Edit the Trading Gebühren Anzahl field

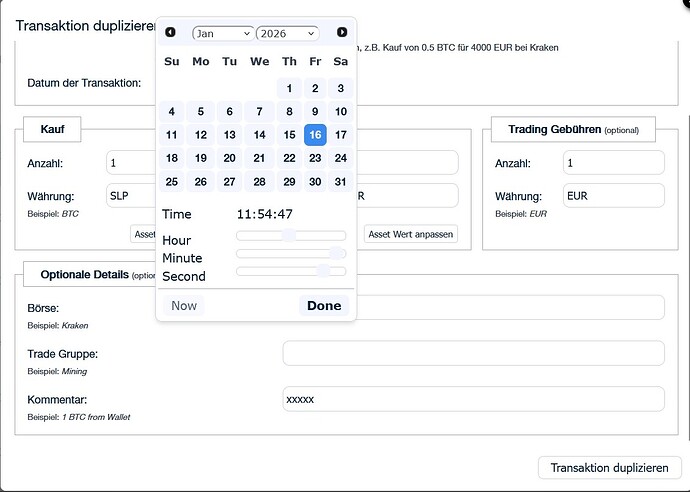pyautogui.click(x=614, y=163)
